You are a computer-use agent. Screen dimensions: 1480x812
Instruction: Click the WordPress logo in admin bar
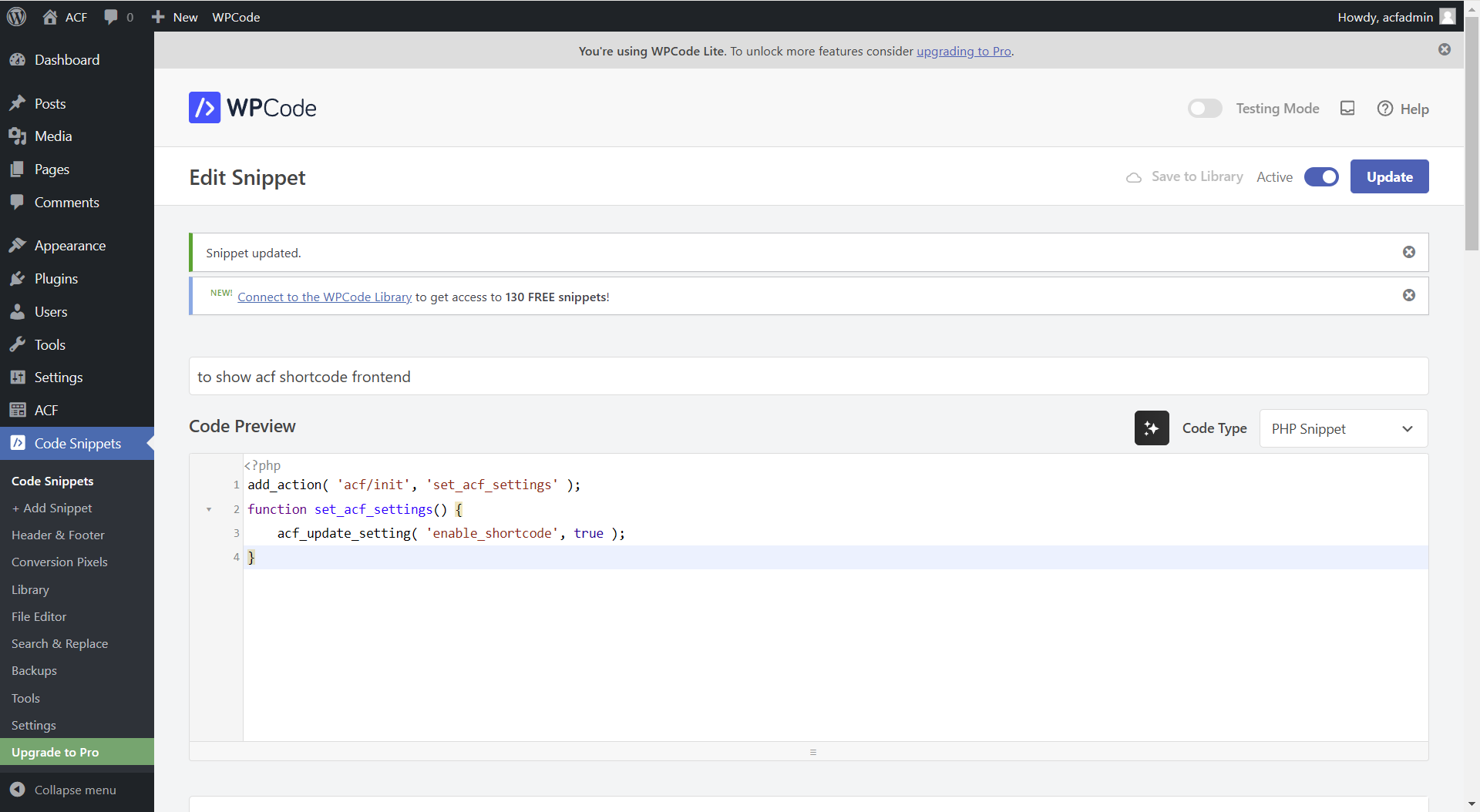[x=17, y=17]
